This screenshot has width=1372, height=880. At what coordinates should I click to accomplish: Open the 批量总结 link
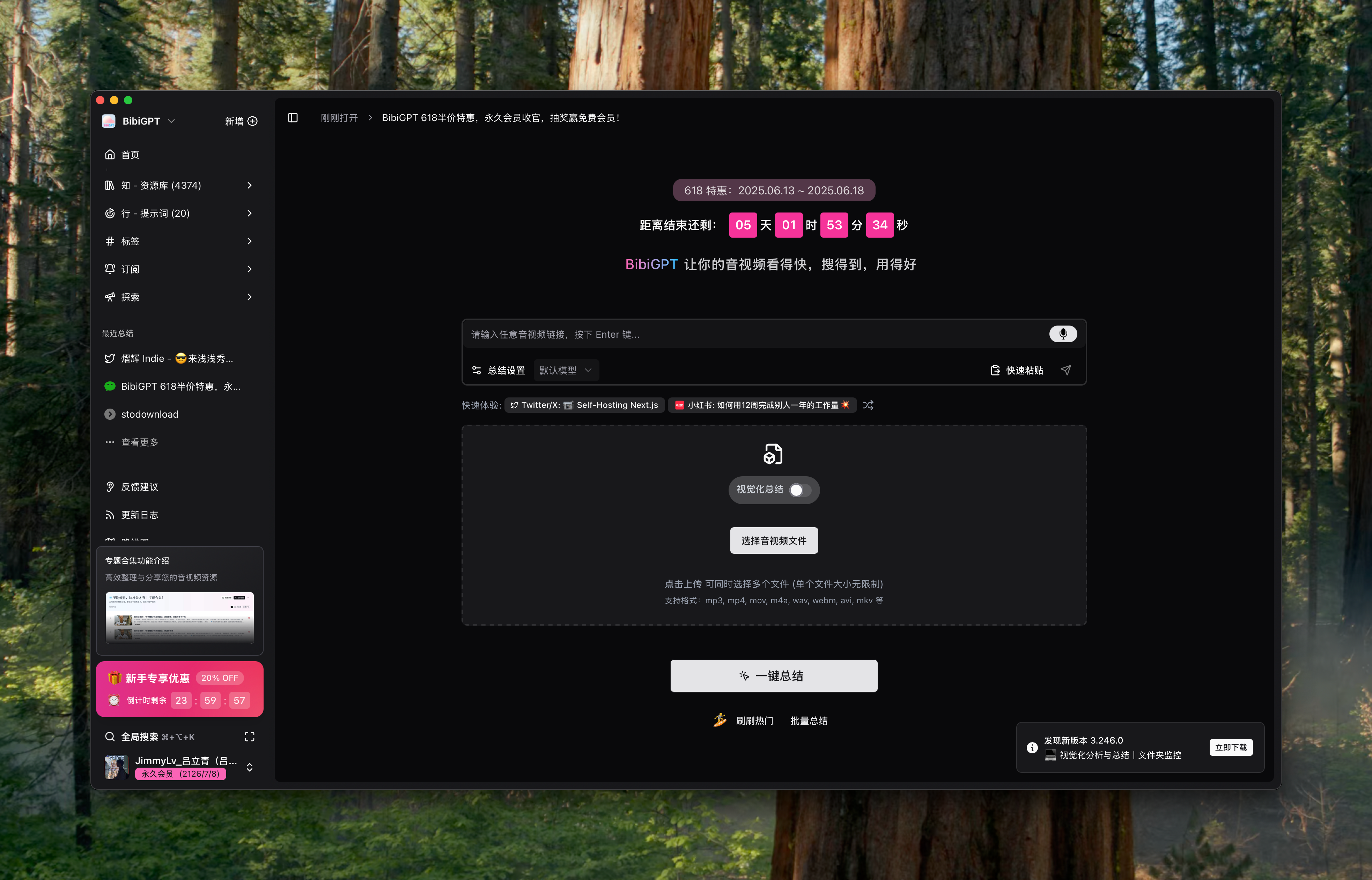[x=809, y=721]
